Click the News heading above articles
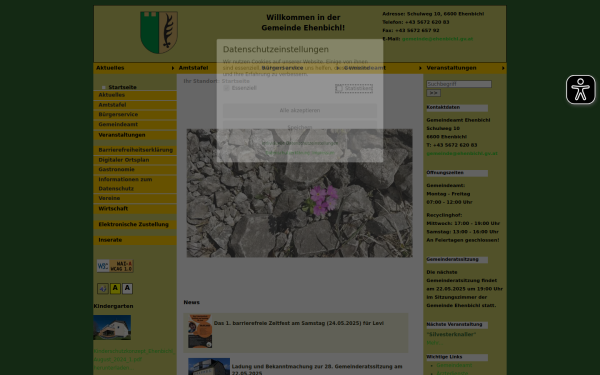This screenshot has height=375, width=600. [x=191, y=302]
